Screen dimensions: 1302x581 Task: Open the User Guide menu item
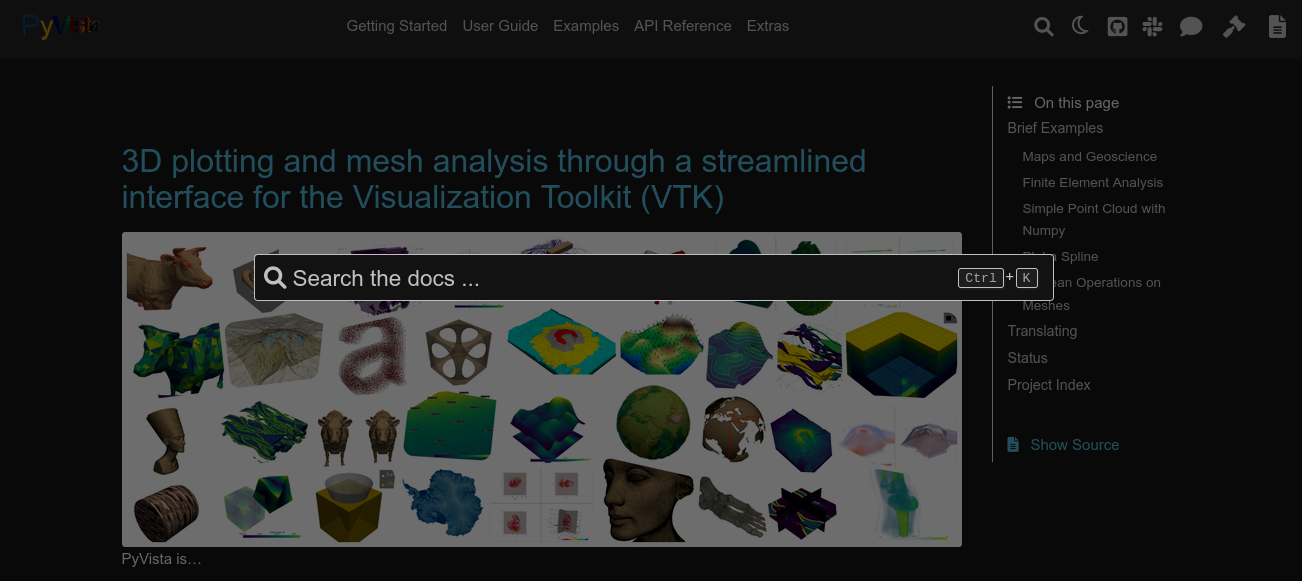(x=500, y=26)
